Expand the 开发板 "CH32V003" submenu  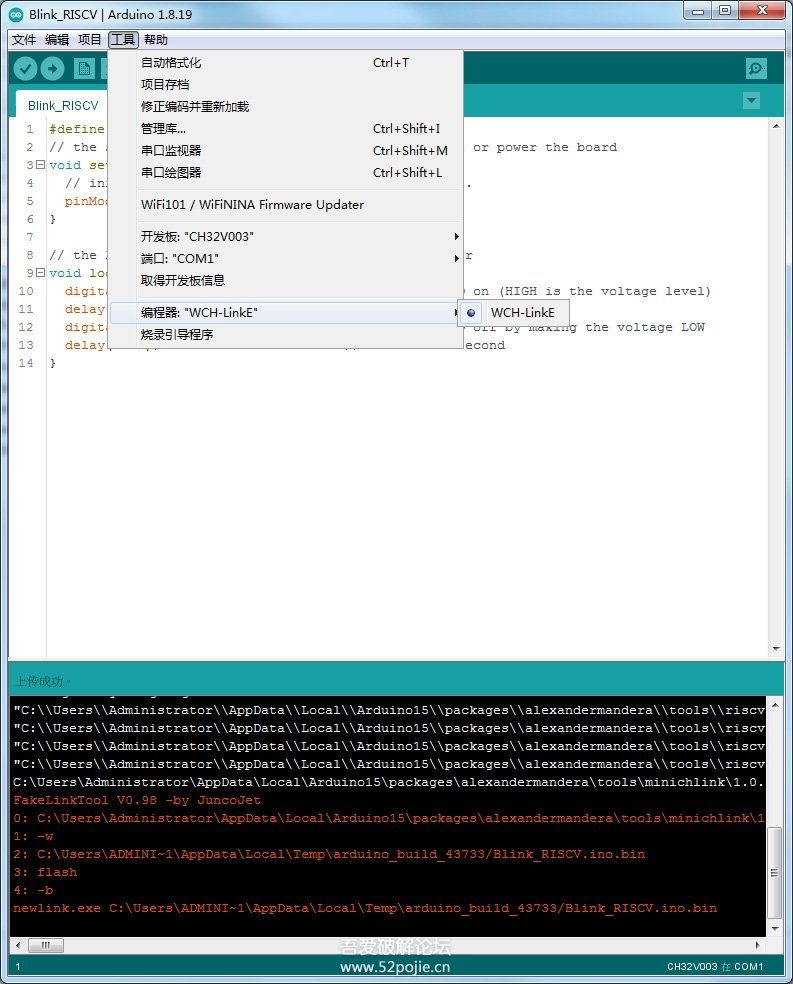287,237
